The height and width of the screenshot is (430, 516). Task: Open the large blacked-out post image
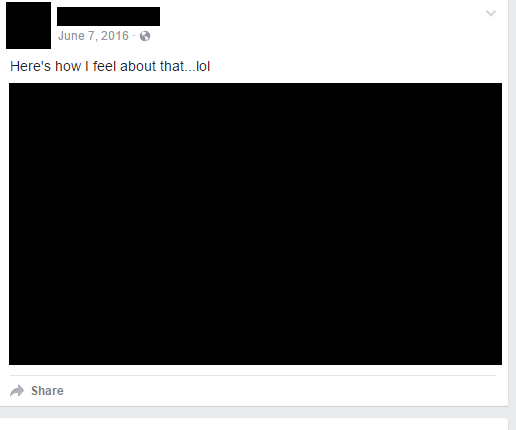click(255, 224)
